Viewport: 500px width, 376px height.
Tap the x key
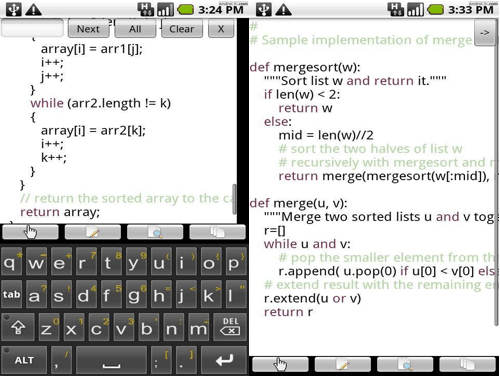74,327
